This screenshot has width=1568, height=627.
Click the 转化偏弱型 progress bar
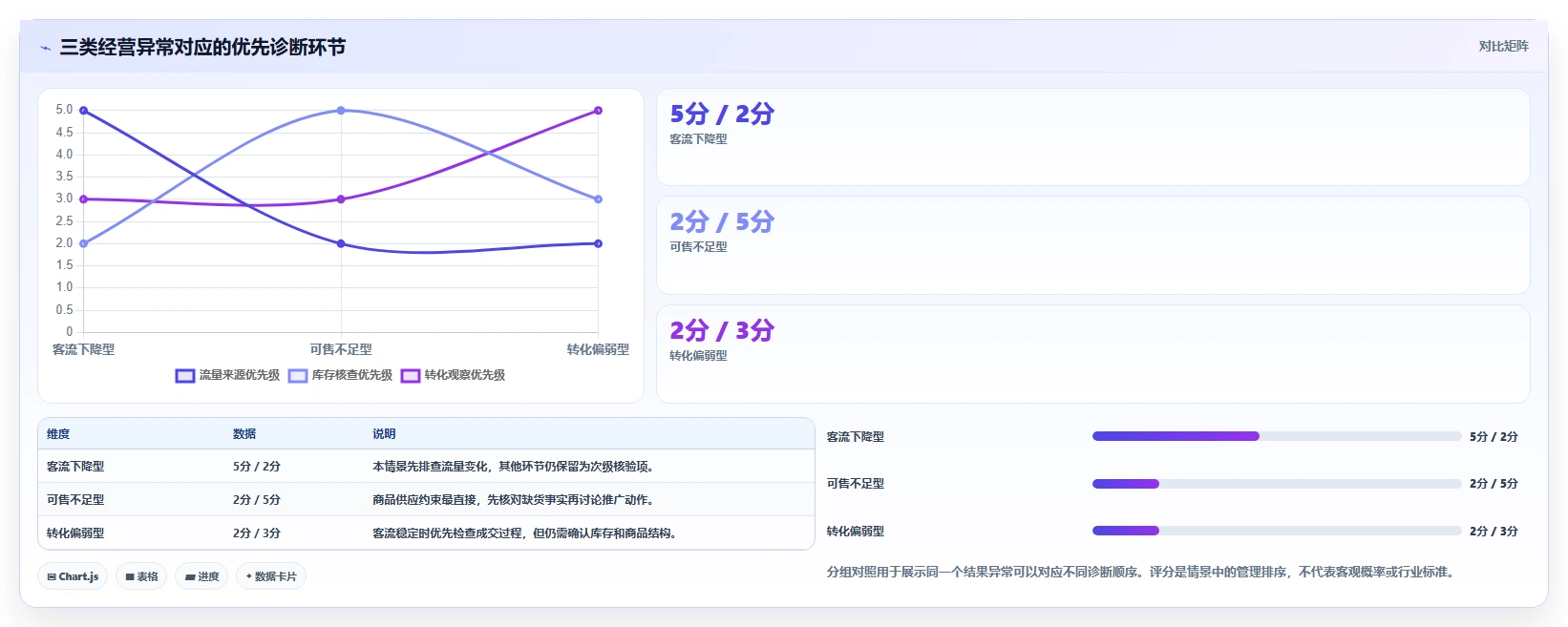point(1277,531)
